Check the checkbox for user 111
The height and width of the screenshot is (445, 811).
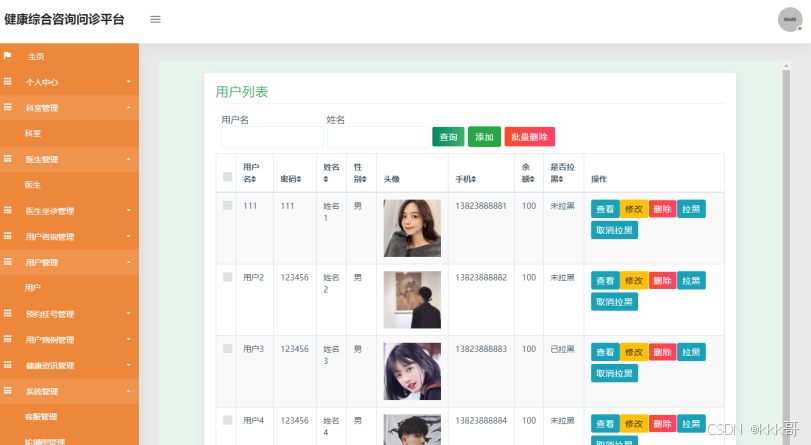pos(228,205)
